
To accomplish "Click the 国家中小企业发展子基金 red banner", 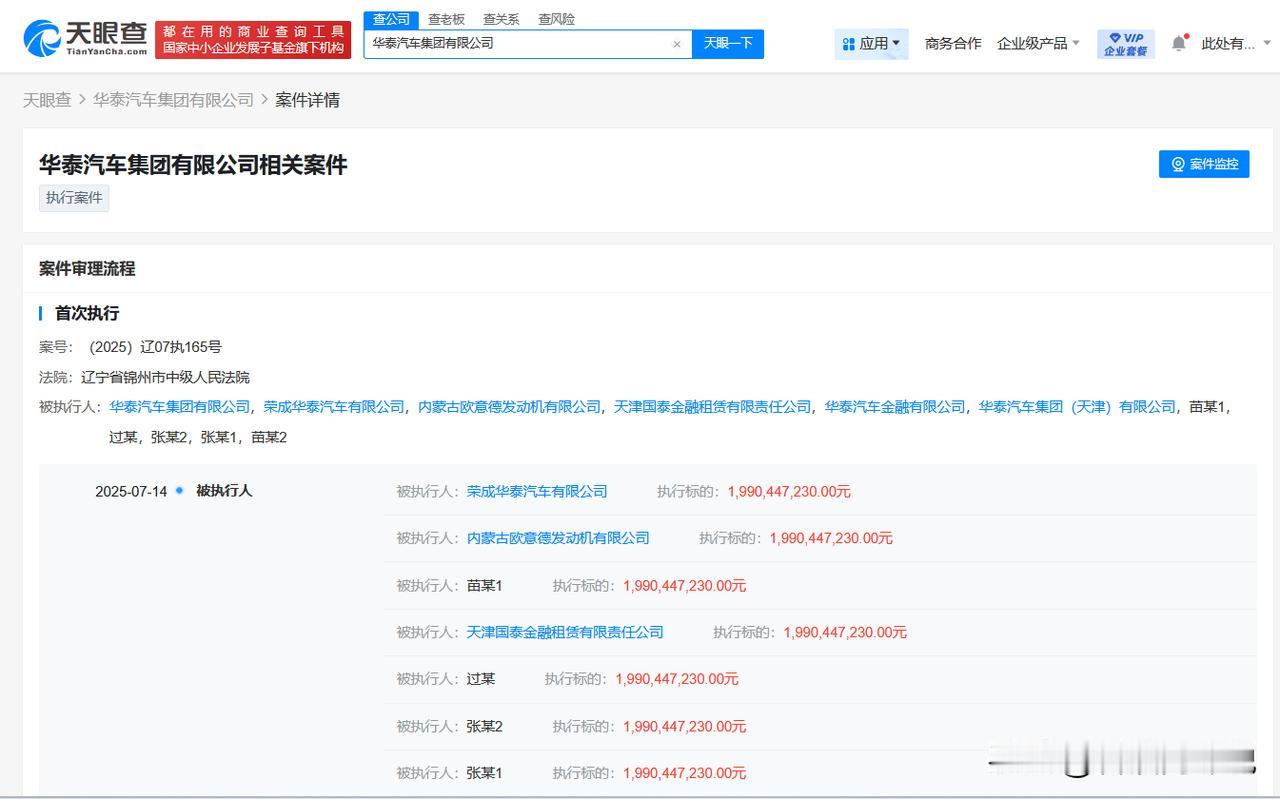I will point(253,39).
